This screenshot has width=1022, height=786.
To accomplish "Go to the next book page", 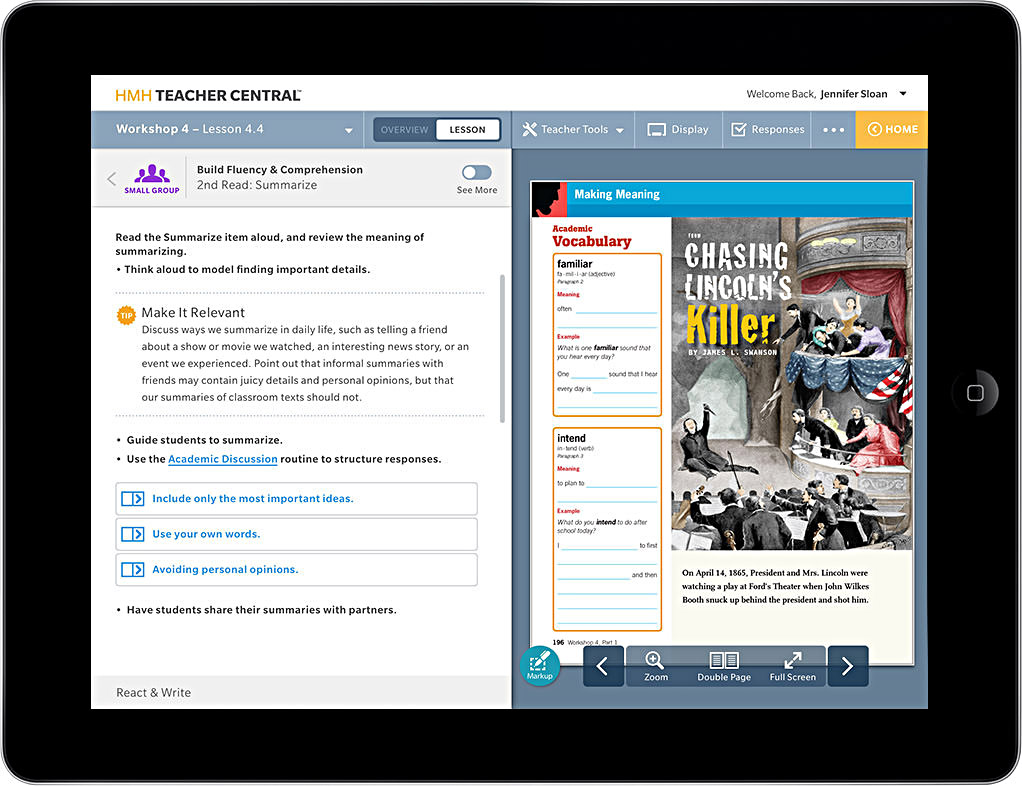I will [x=847, y=666].
